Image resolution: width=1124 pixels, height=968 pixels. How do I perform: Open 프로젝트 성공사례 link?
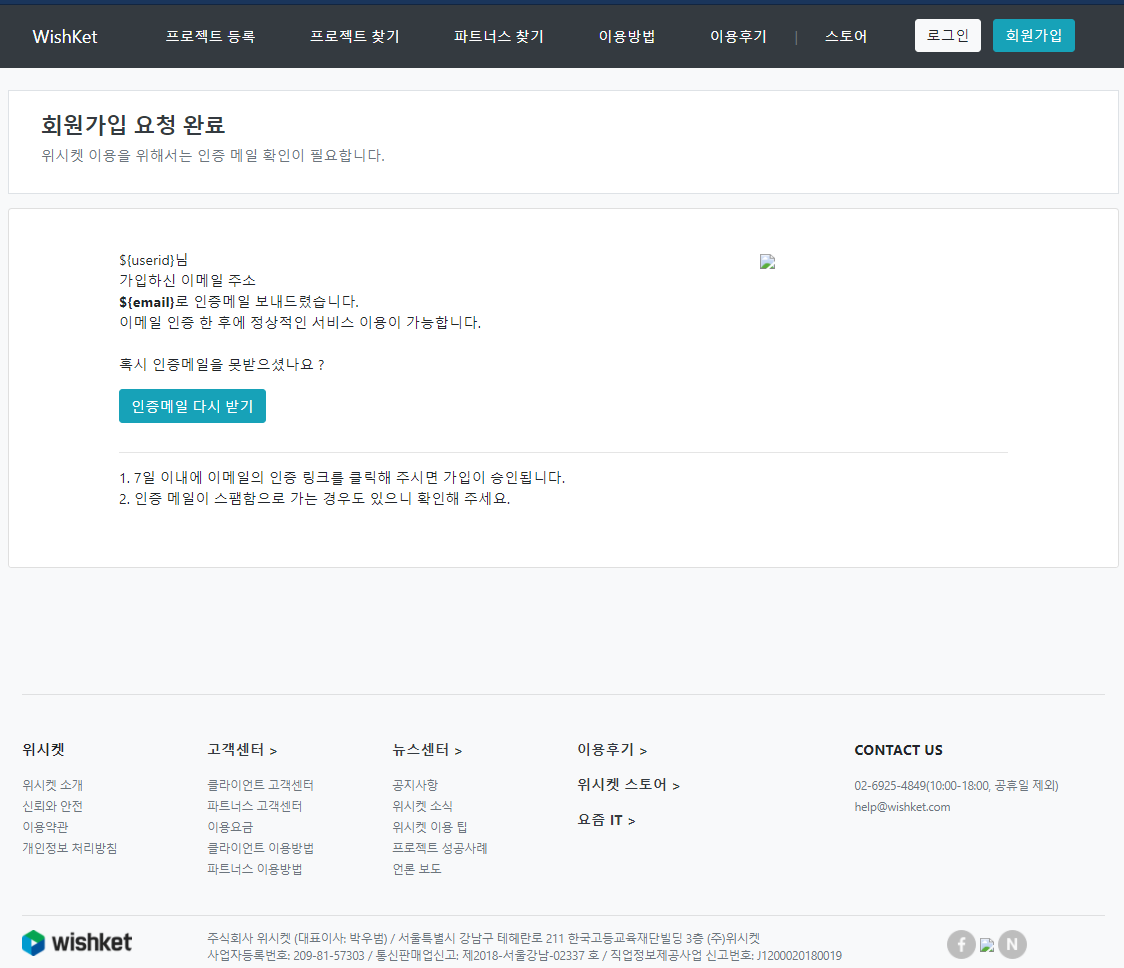[439, 848]
